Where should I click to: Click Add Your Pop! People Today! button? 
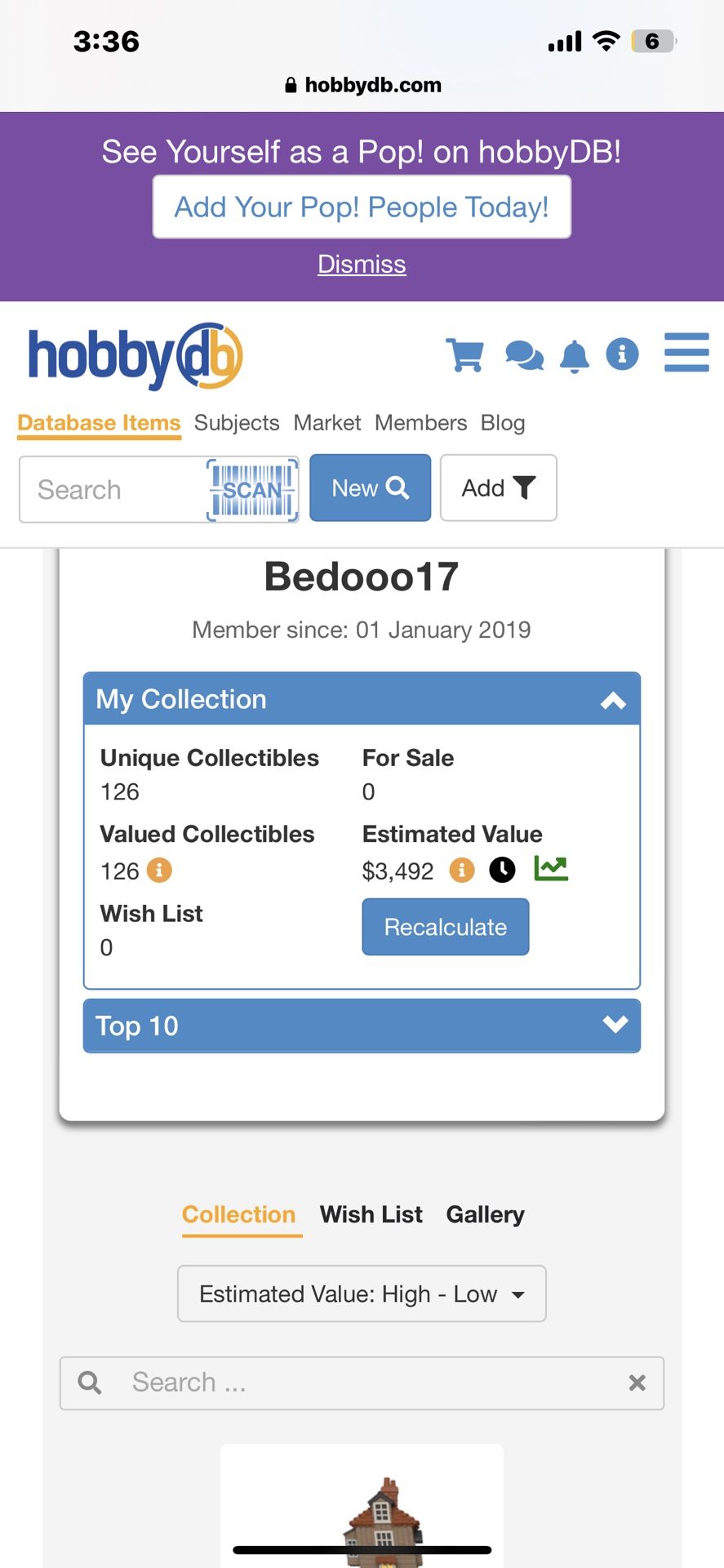[x=362, y=207]
